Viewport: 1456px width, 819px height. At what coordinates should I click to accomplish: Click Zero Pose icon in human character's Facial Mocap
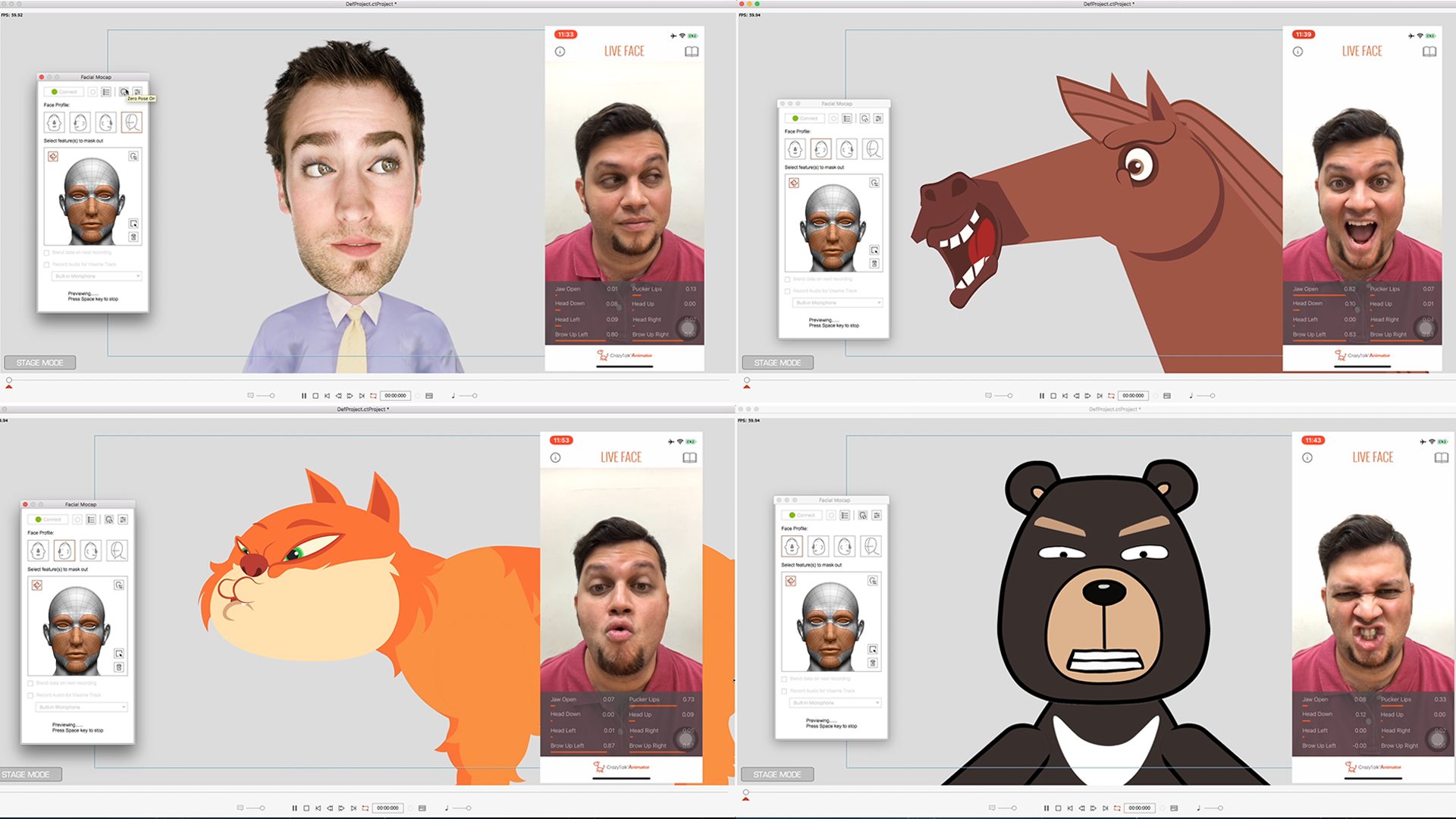click(124, 92)
